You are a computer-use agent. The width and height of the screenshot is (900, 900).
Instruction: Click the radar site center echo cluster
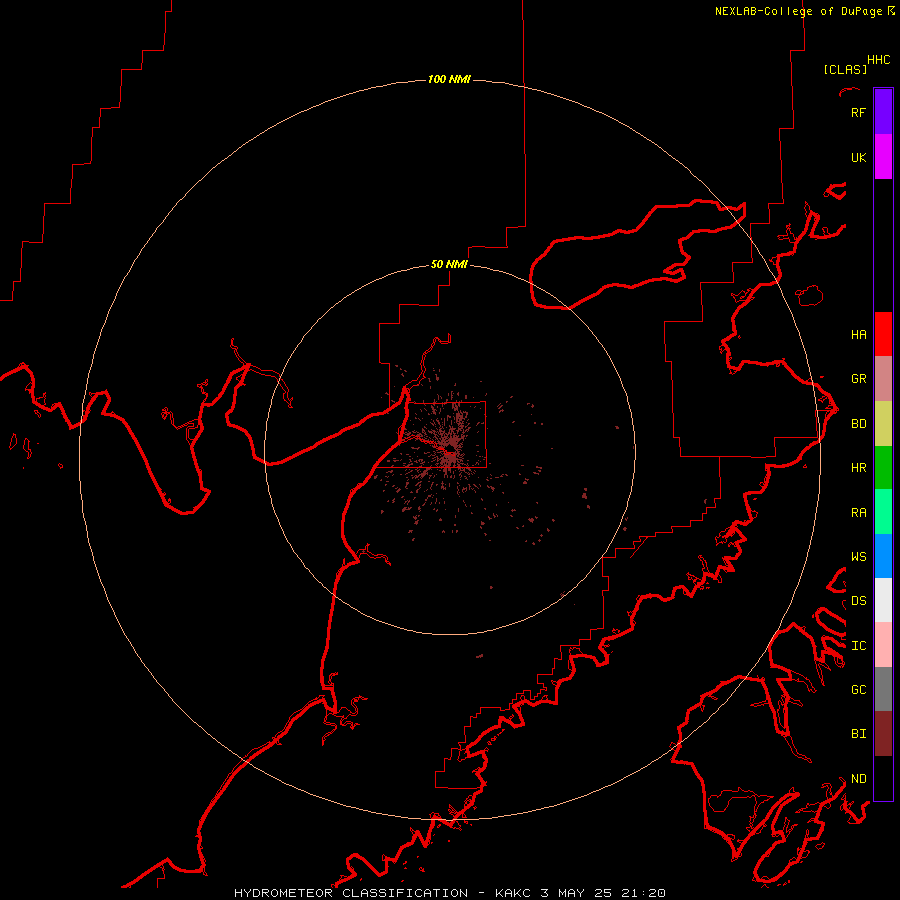click(x=450, y=452)
